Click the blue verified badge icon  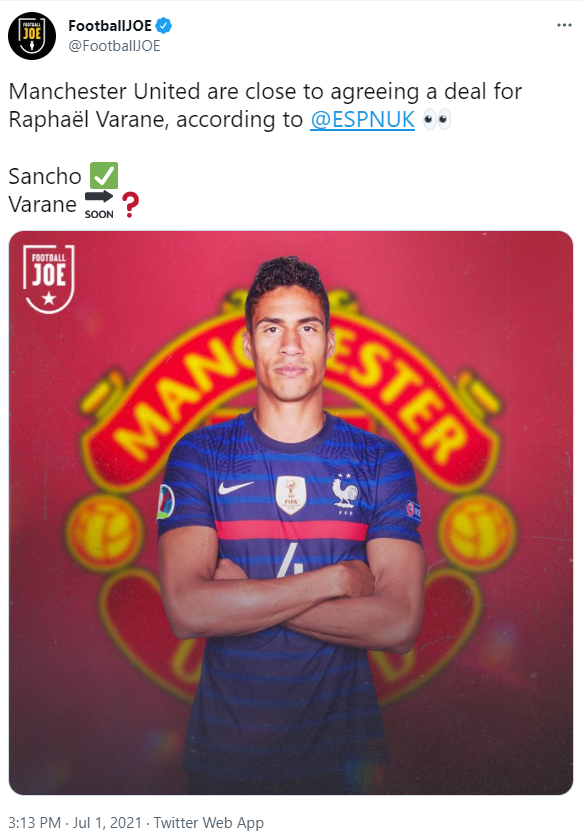point(164,25)
